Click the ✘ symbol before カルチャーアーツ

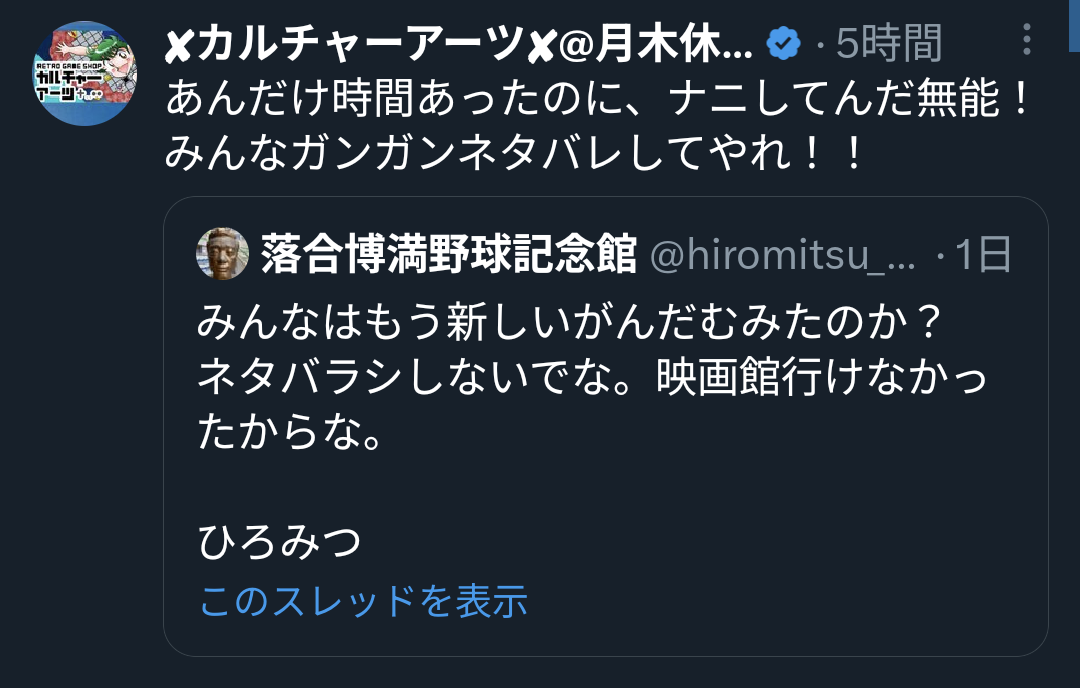click(178, 45)
